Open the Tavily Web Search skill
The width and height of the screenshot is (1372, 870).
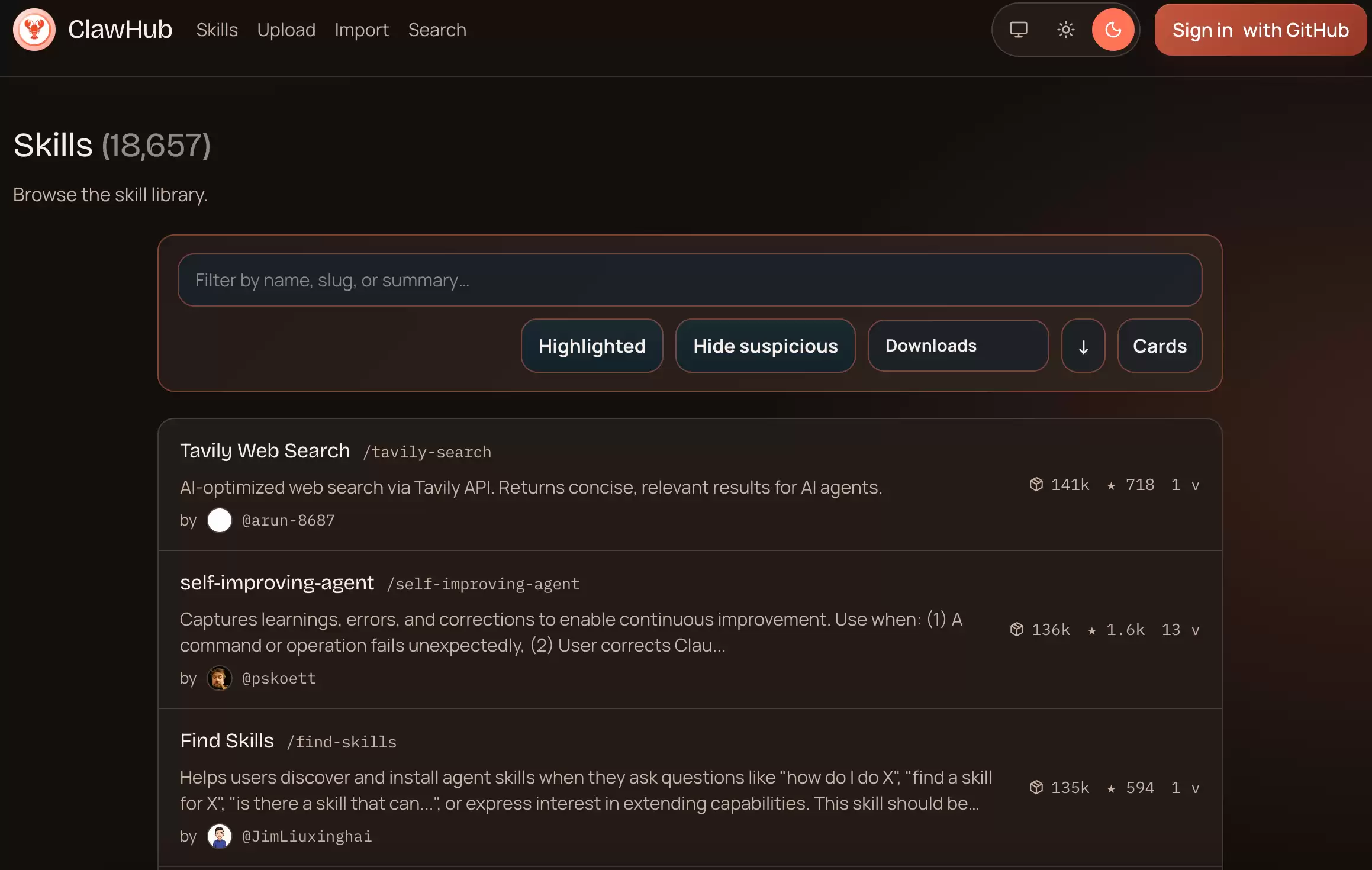click(x=265, y=451)
